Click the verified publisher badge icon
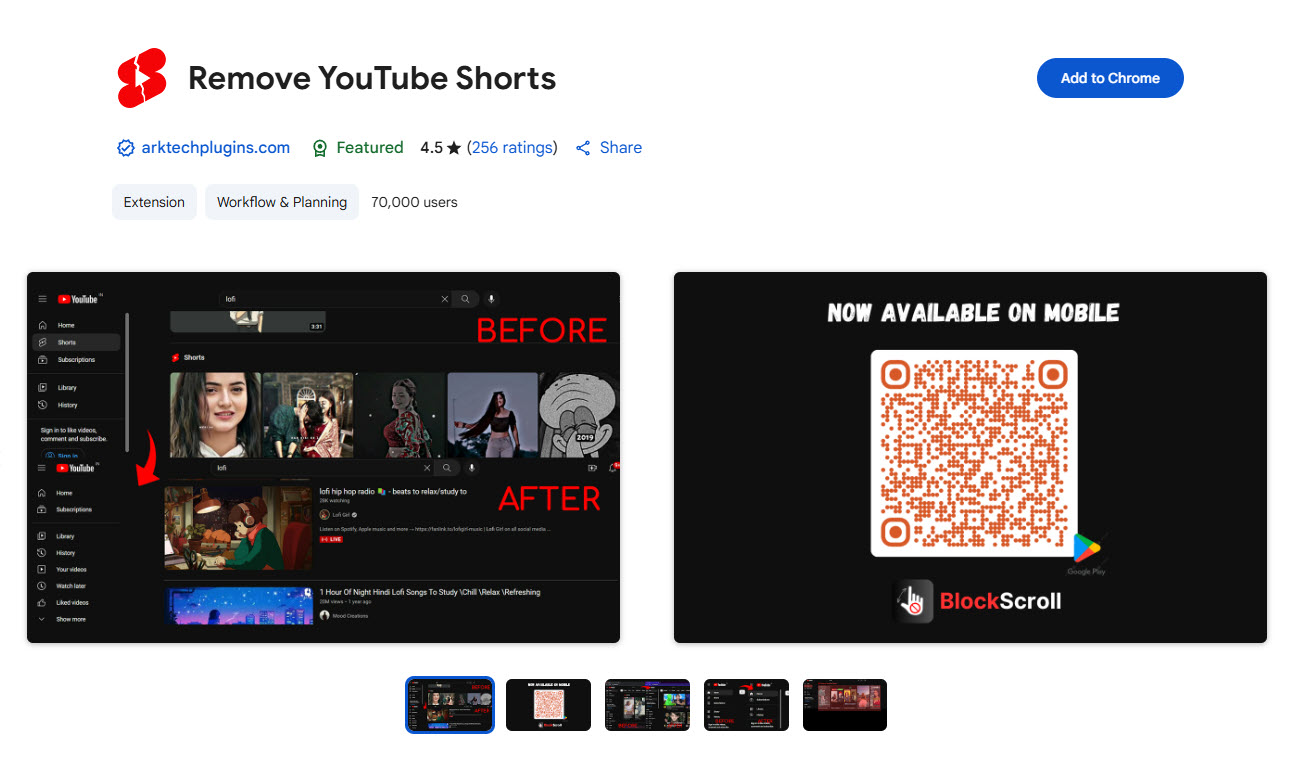Screen dimensions: 1295x782 [x=126, y=148]
